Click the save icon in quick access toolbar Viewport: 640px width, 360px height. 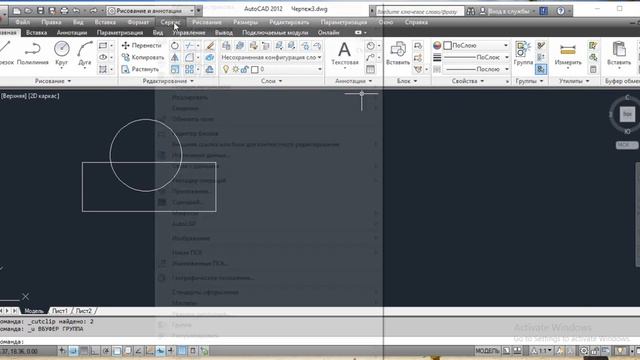pos(40,11)
